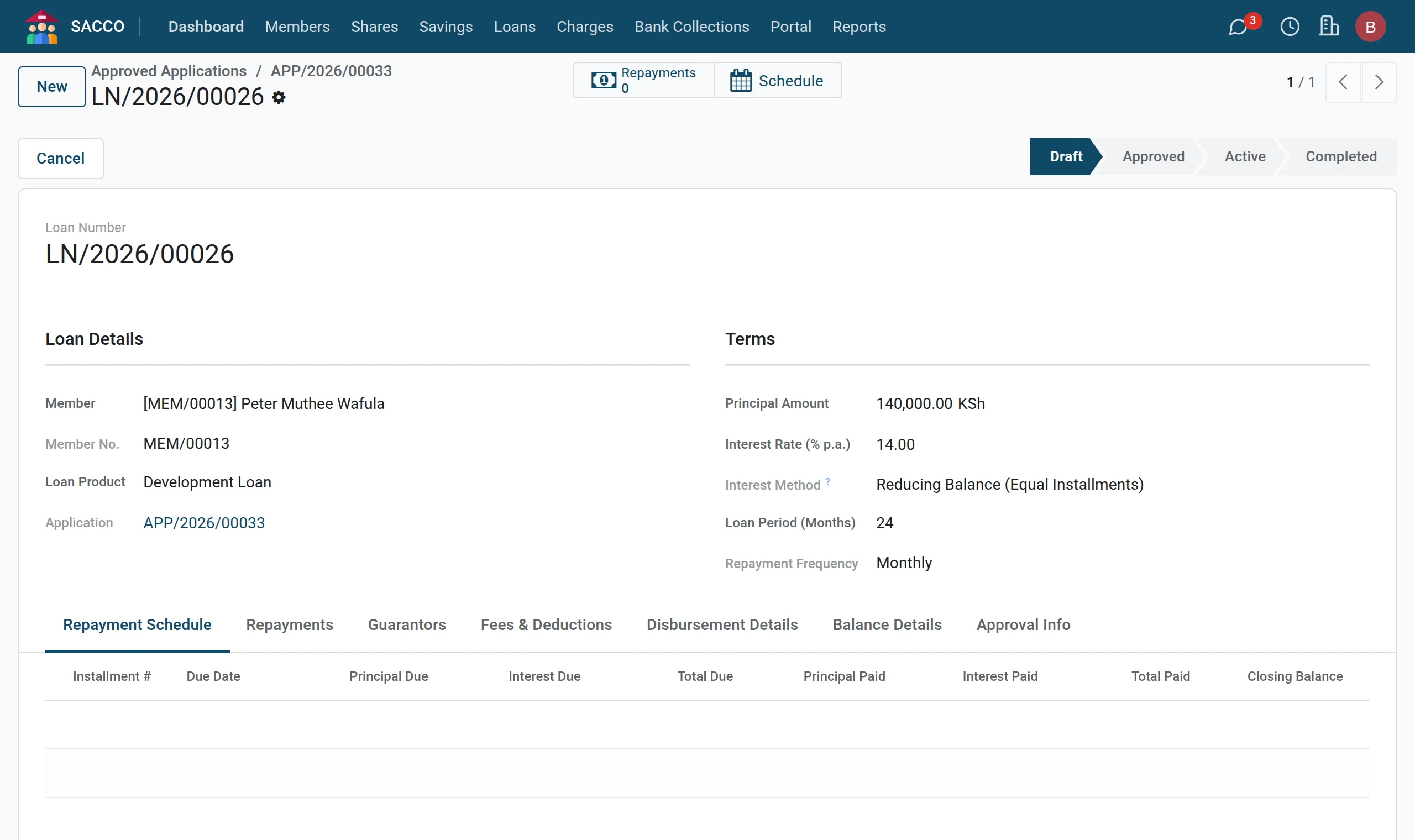Click the Interest Method help question mark
The height and width of the screenshot is (840, 1415).
pyautogui.click(x=827, y=482)
